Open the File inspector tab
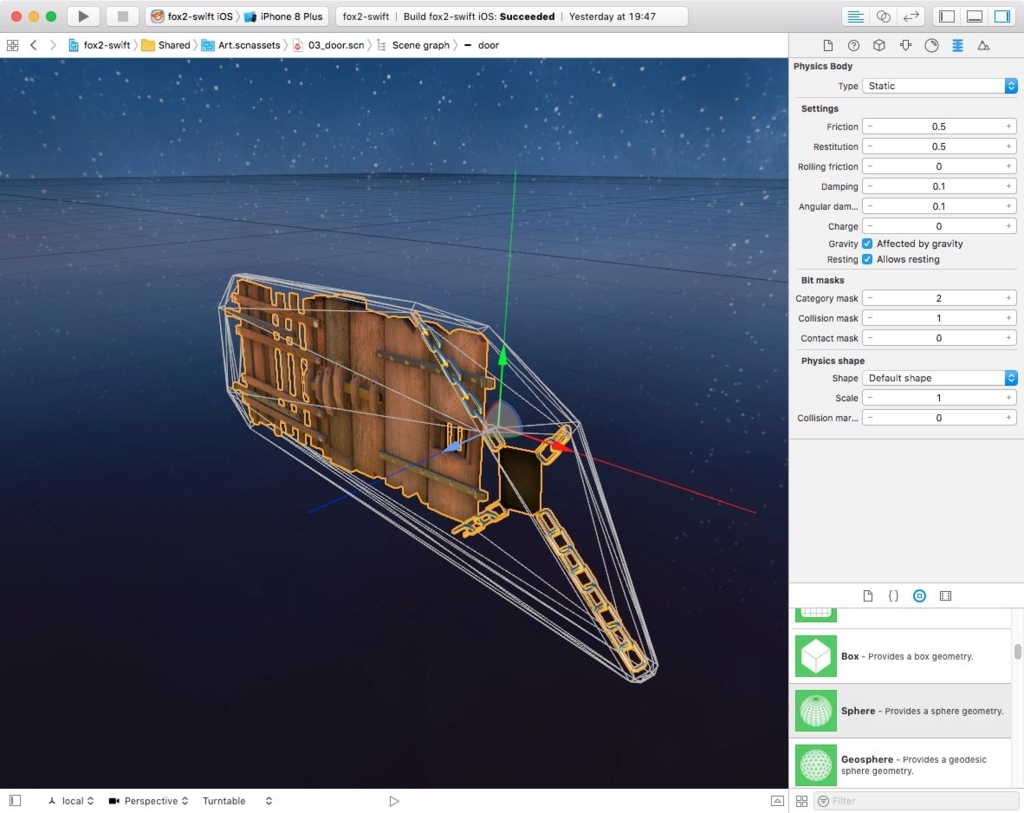The width and height of the screenshot is (1024, 813). (828, 45)
